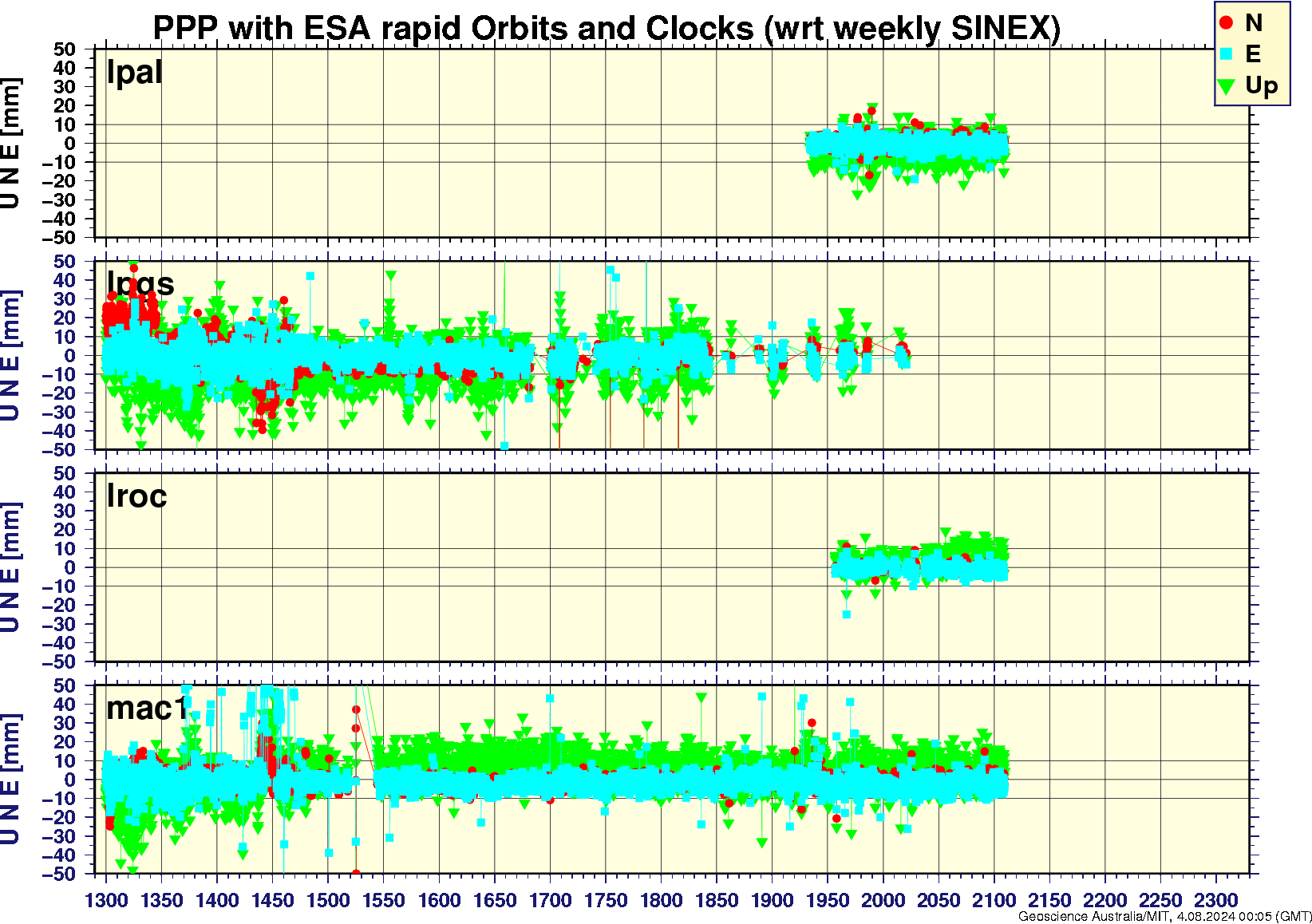Screen dimensions: 1312x924
Task: Click the dense lpgs data band near week 1600
Action: point(440,360)
